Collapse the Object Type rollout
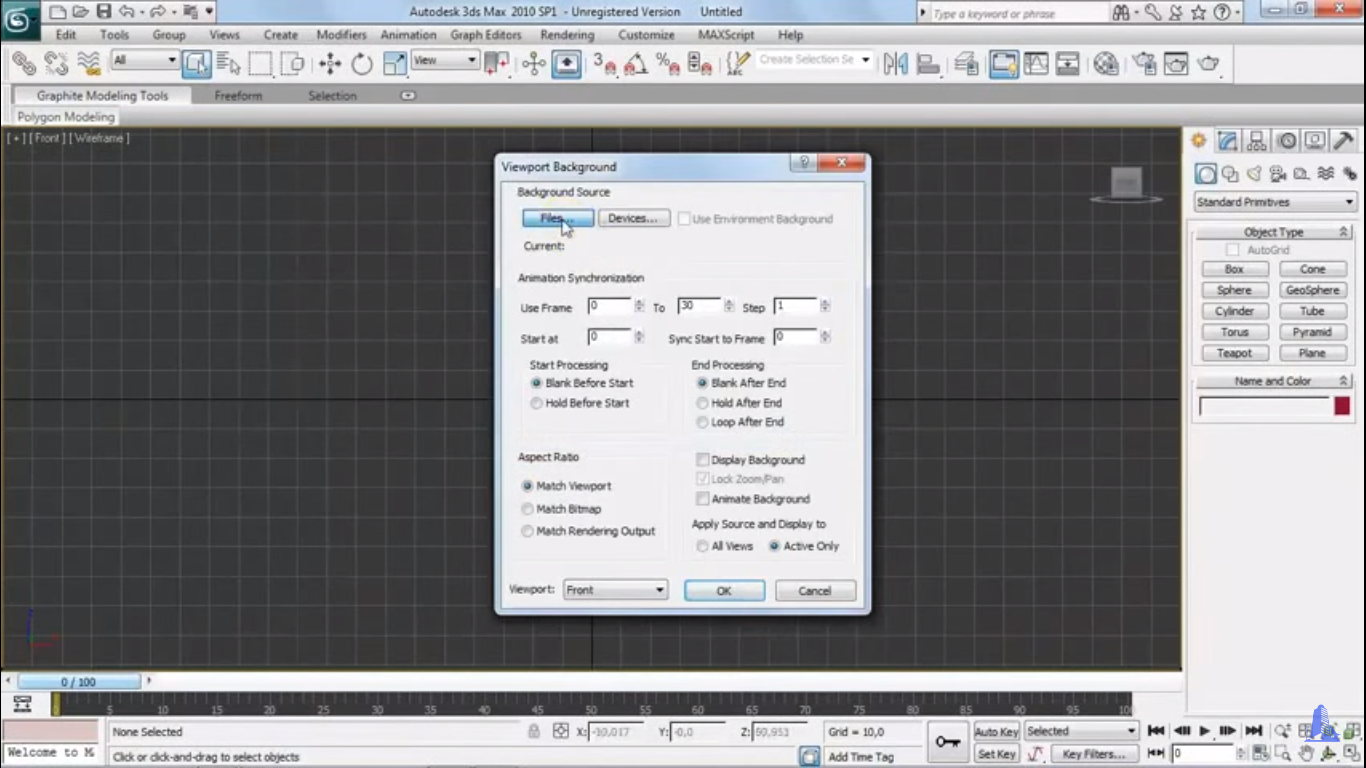Viewport: 1366px width, 768px height. [x=1274, y=232]
